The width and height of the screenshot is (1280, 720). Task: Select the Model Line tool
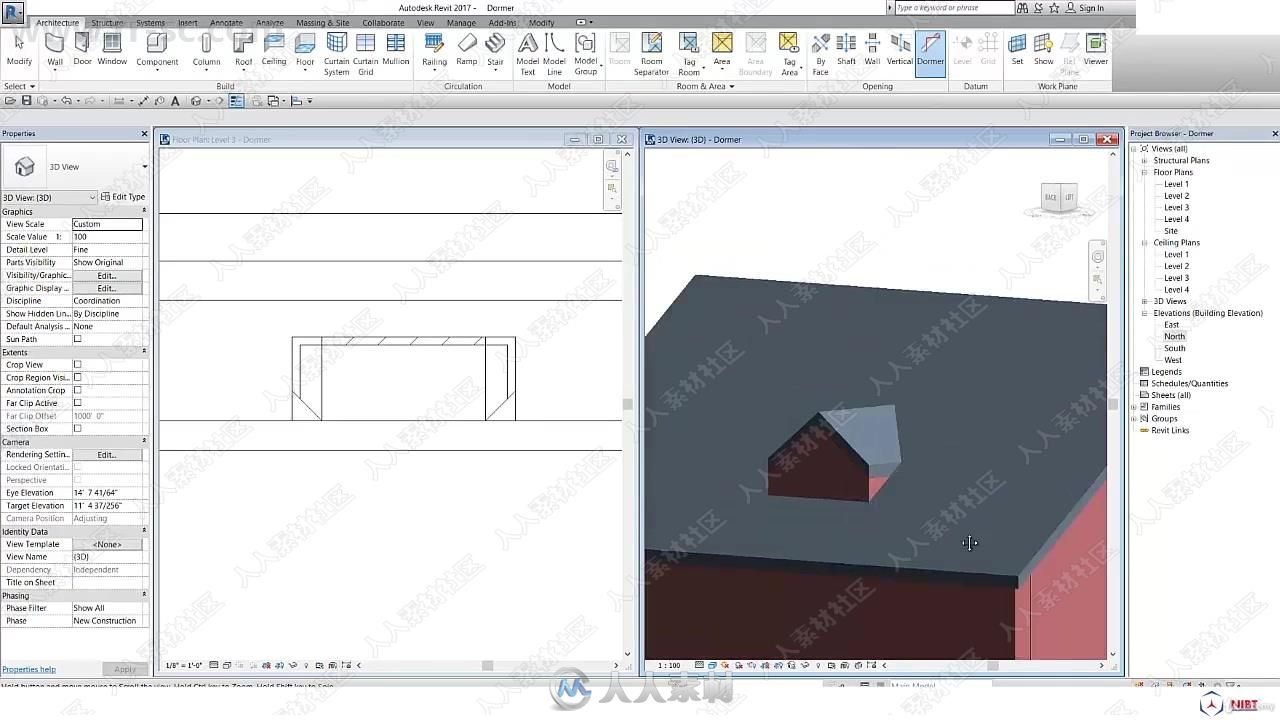554,55
